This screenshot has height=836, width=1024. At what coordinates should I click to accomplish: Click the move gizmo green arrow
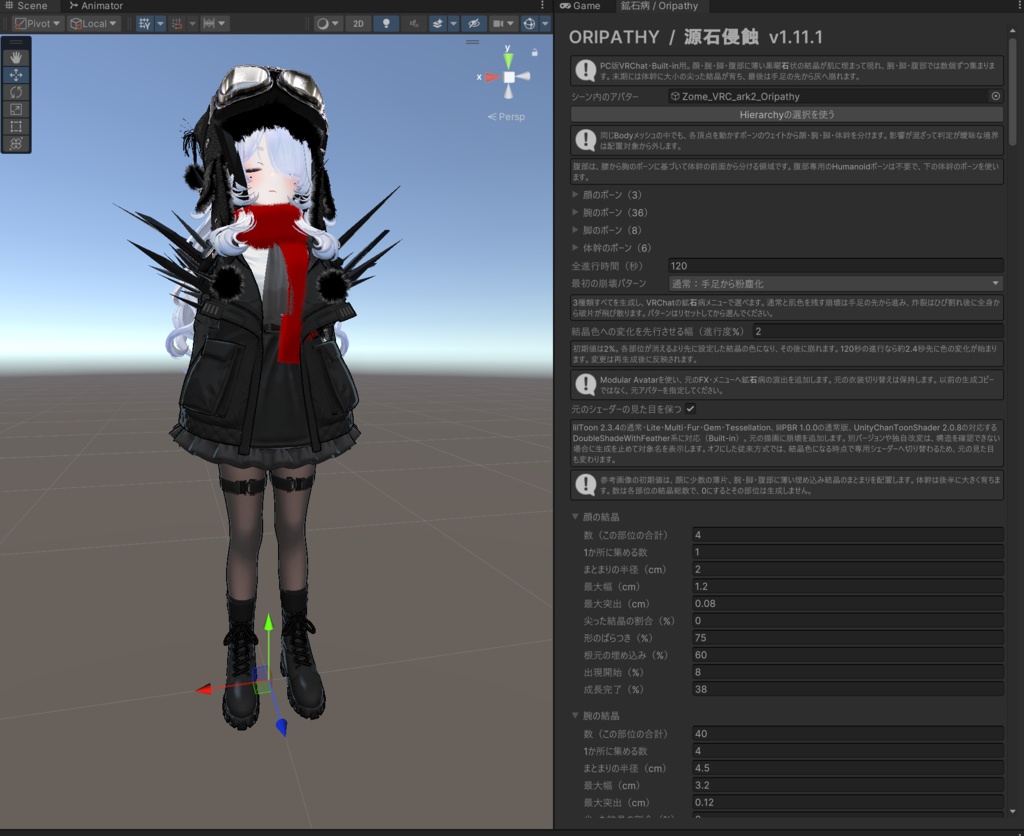click(268, 622)
